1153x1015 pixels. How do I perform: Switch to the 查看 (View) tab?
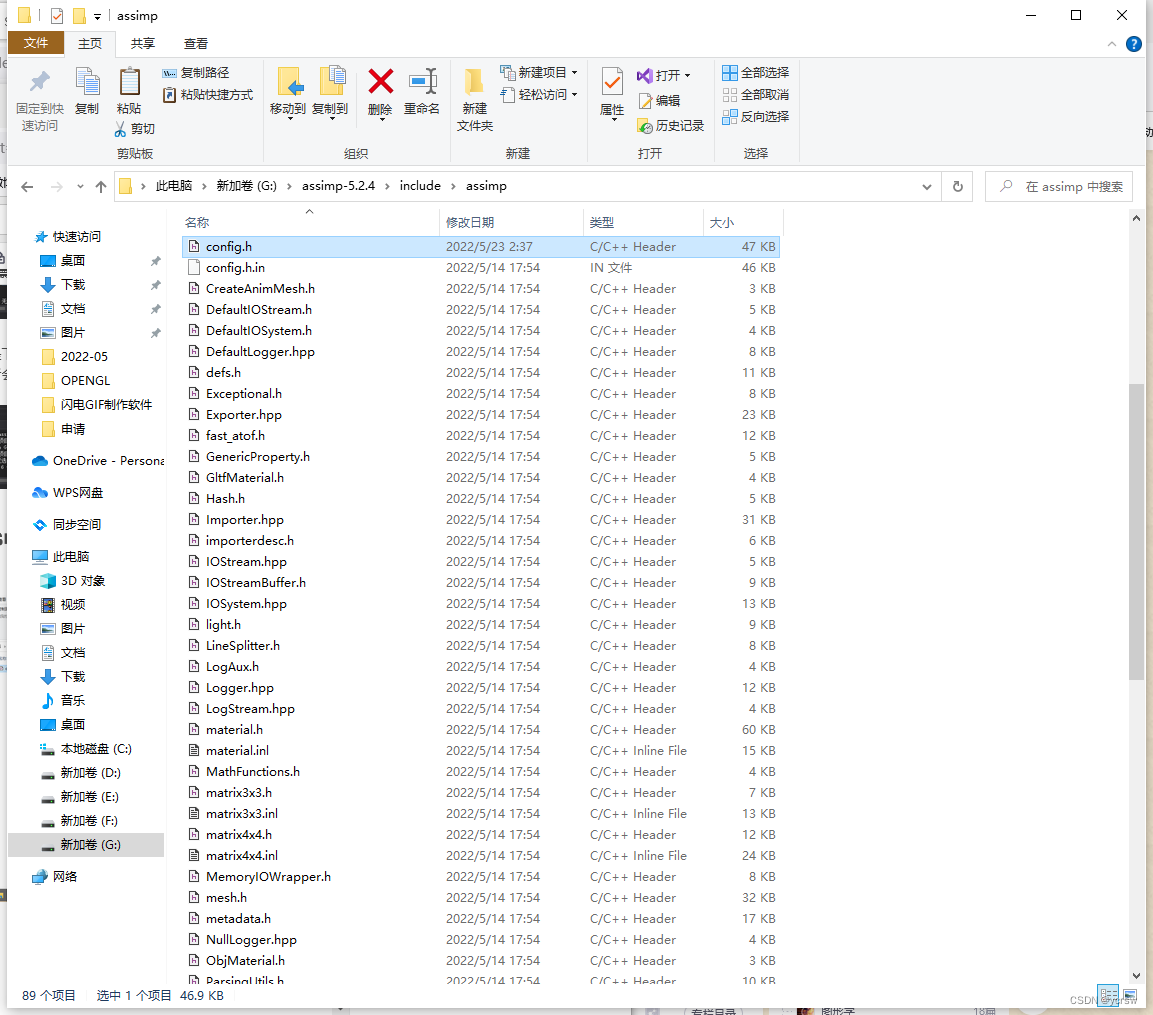(196, 44)
